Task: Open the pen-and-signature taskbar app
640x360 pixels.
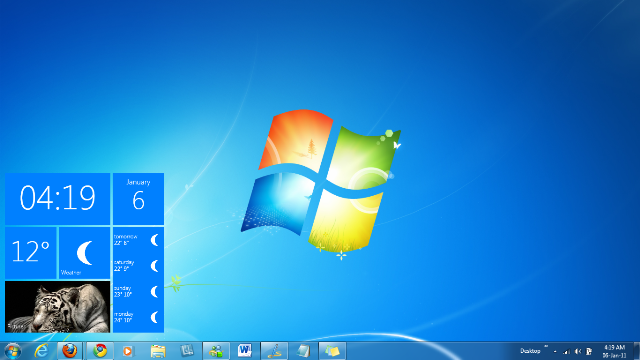Action: coord(274,351)
